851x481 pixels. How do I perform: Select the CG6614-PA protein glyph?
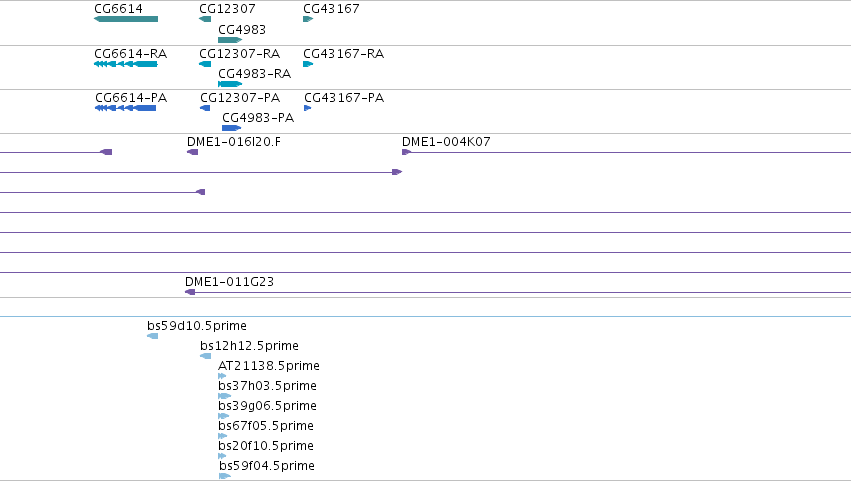coord(125,108)
